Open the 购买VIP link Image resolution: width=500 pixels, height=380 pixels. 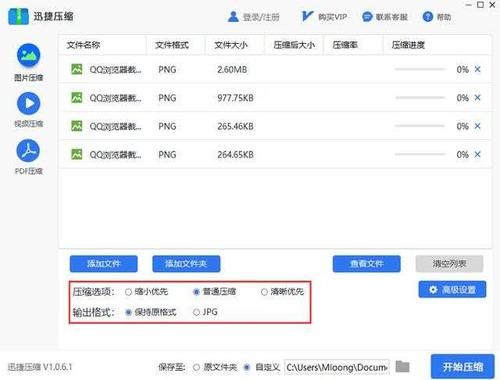click(x=332, y=17)
